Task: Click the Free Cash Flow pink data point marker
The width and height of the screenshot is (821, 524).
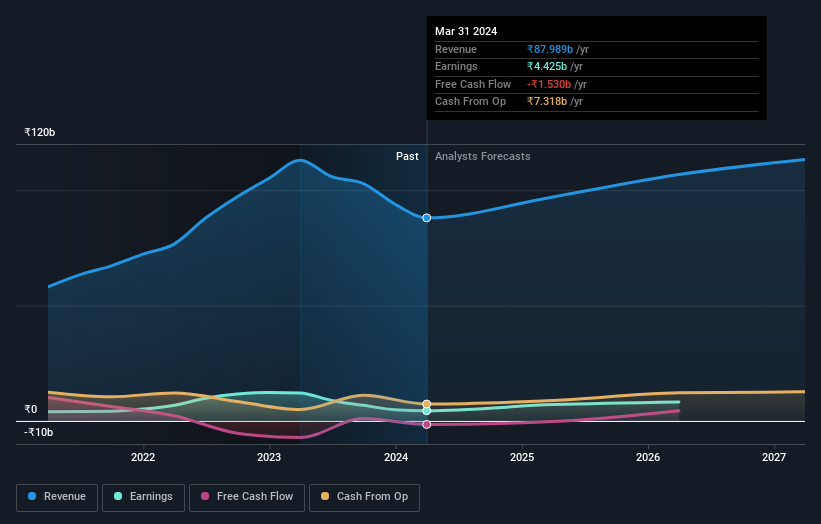Action: (427, 425)
